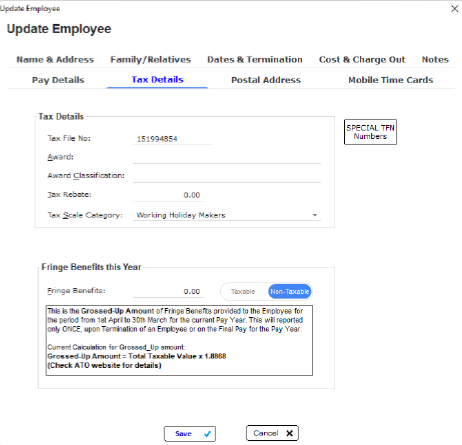Click the Grossed-Up Amount explanation text box

[179, 340]
